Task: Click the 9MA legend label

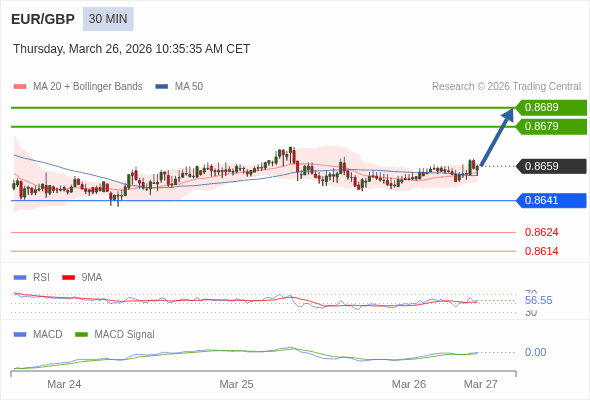Action: point(92,278)
